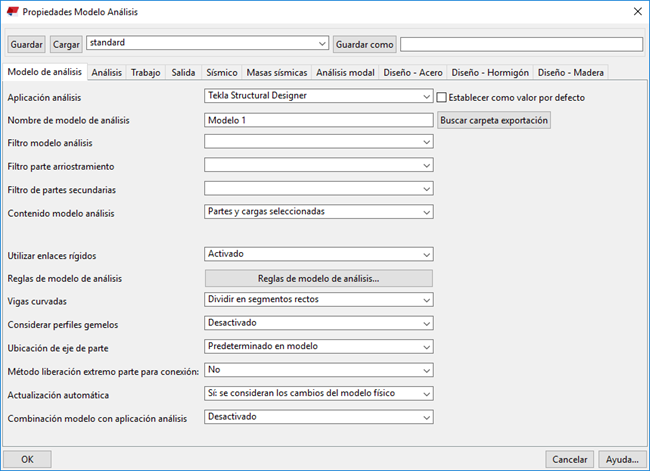Click the Nombre de modelo de análisis field
The image size is (650, 471).
coord(318,120)
